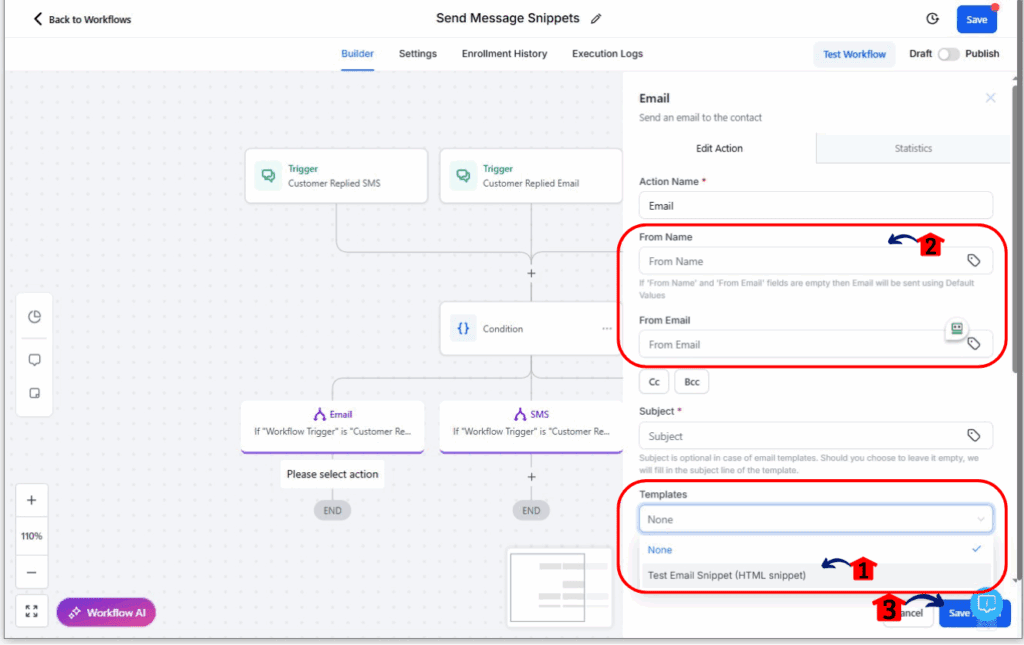This screenshot has width=1024, height=645.
Task: Insert custom value tag in Subject
Action: 973,435
